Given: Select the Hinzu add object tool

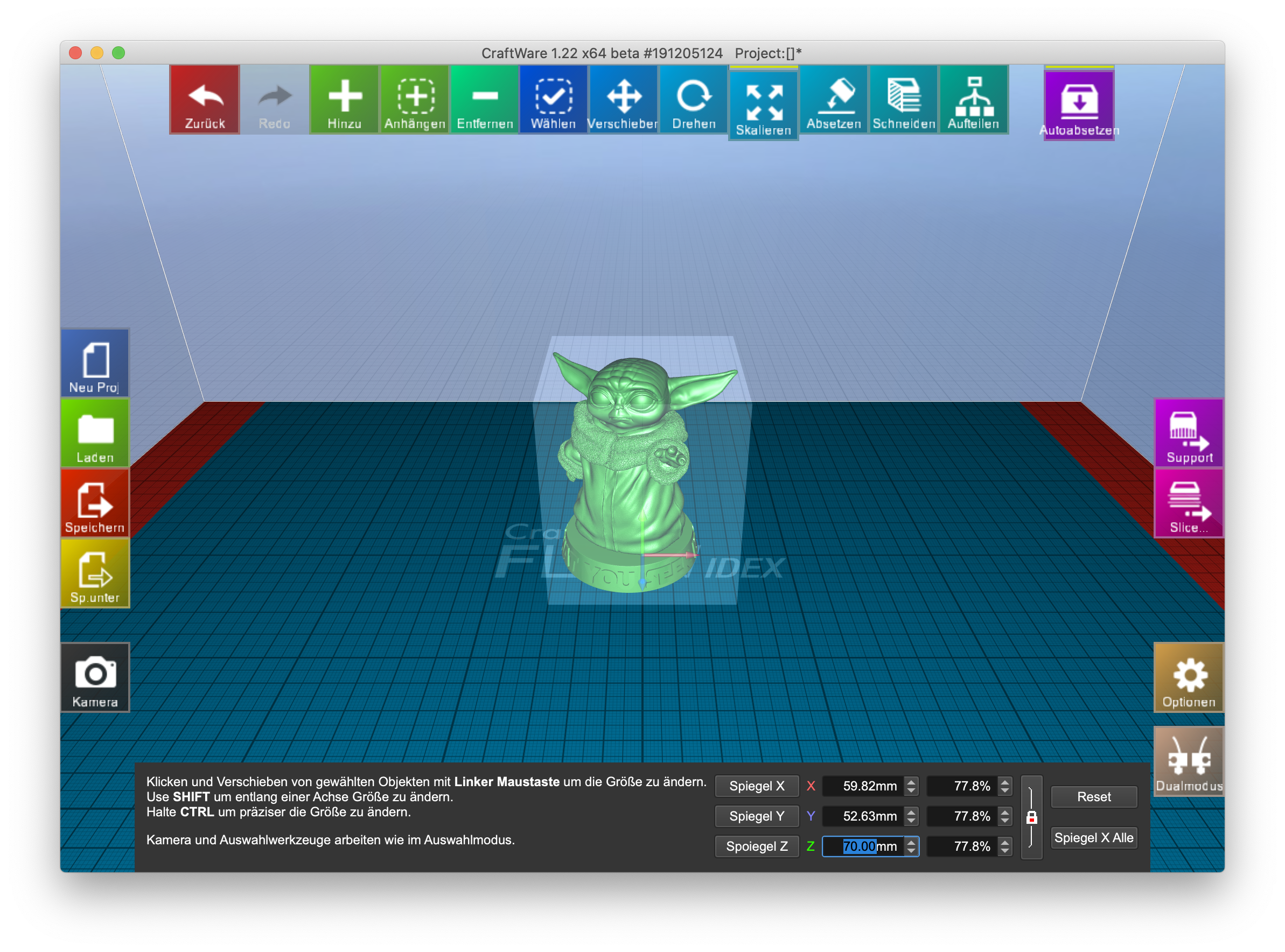Looking at the screenshot, I should coord(344,99).
